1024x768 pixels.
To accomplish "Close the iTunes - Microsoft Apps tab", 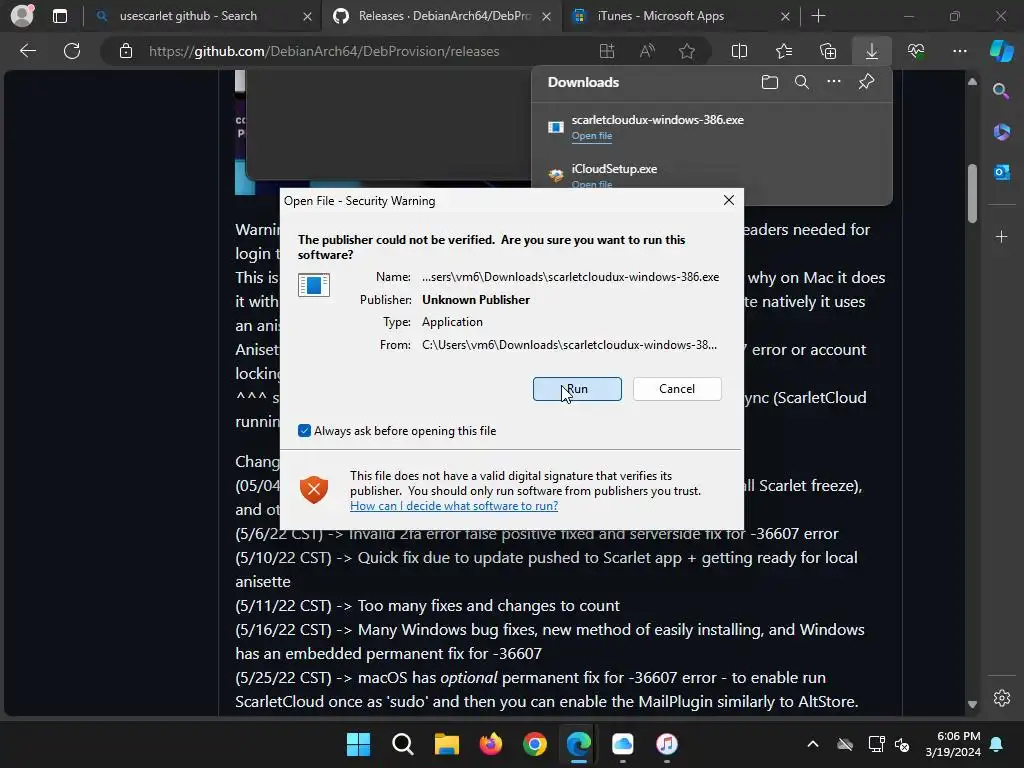I will [x=785, y=16].
